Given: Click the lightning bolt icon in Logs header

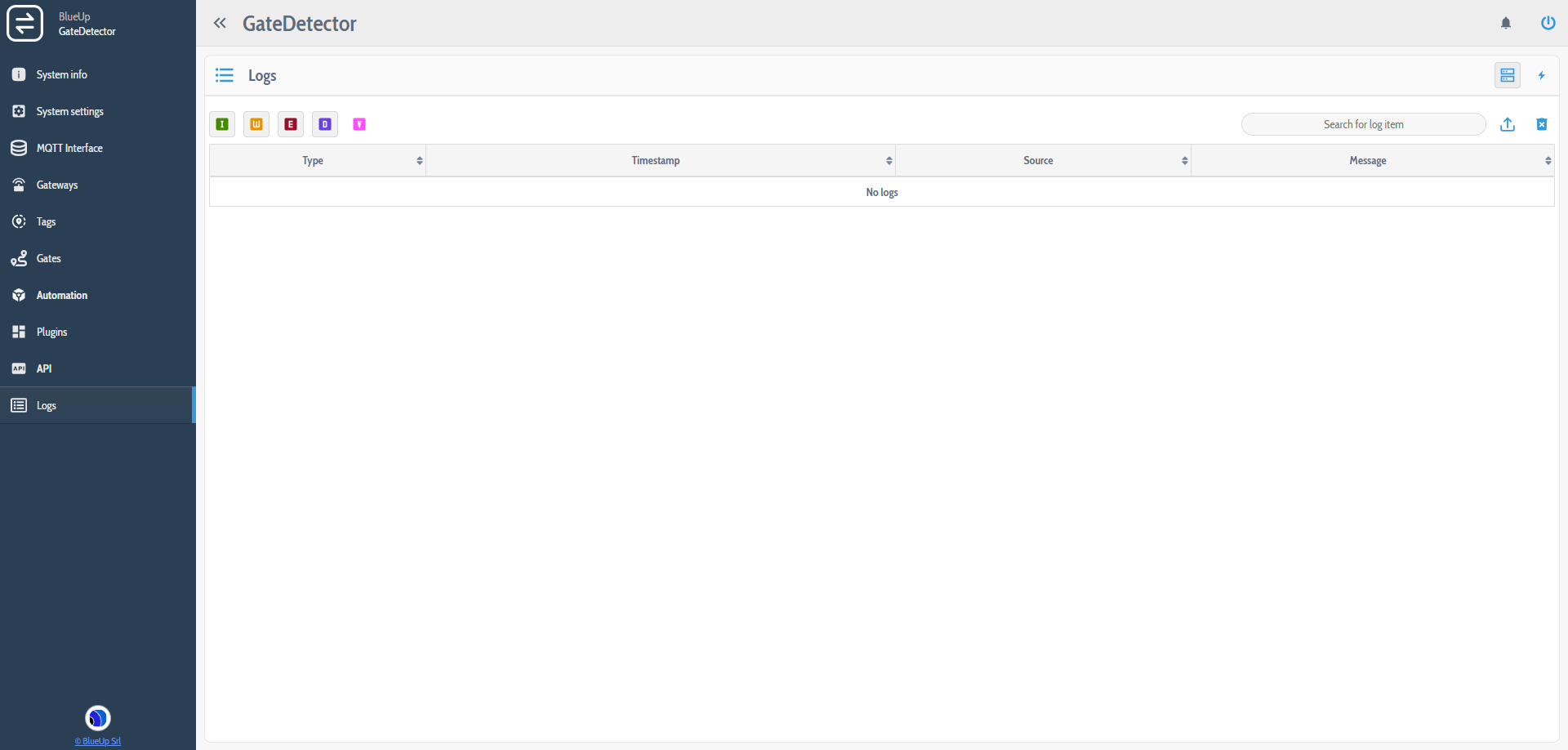Looking at the screenshot, I should 1542,75.
